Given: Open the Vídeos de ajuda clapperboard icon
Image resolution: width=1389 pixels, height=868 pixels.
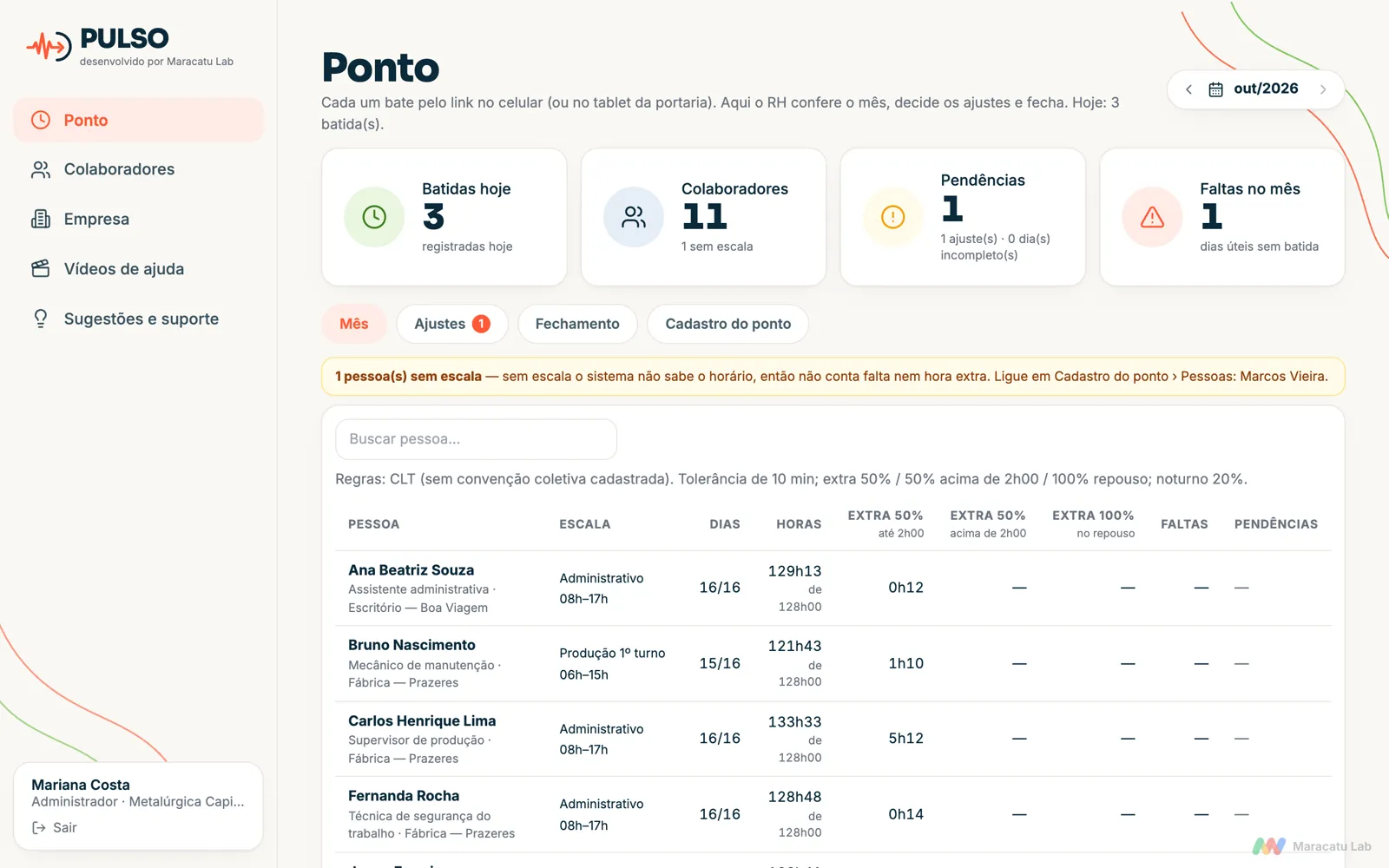Looking at the screenshot, I should (x=41, y=269).
